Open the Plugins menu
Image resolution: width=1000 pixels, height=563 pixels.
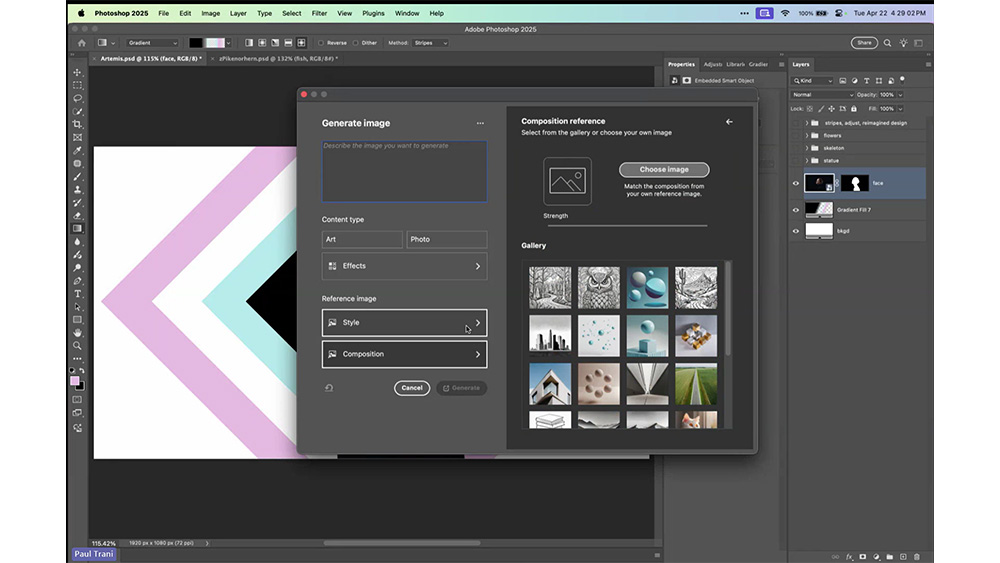tap(373, 13)
